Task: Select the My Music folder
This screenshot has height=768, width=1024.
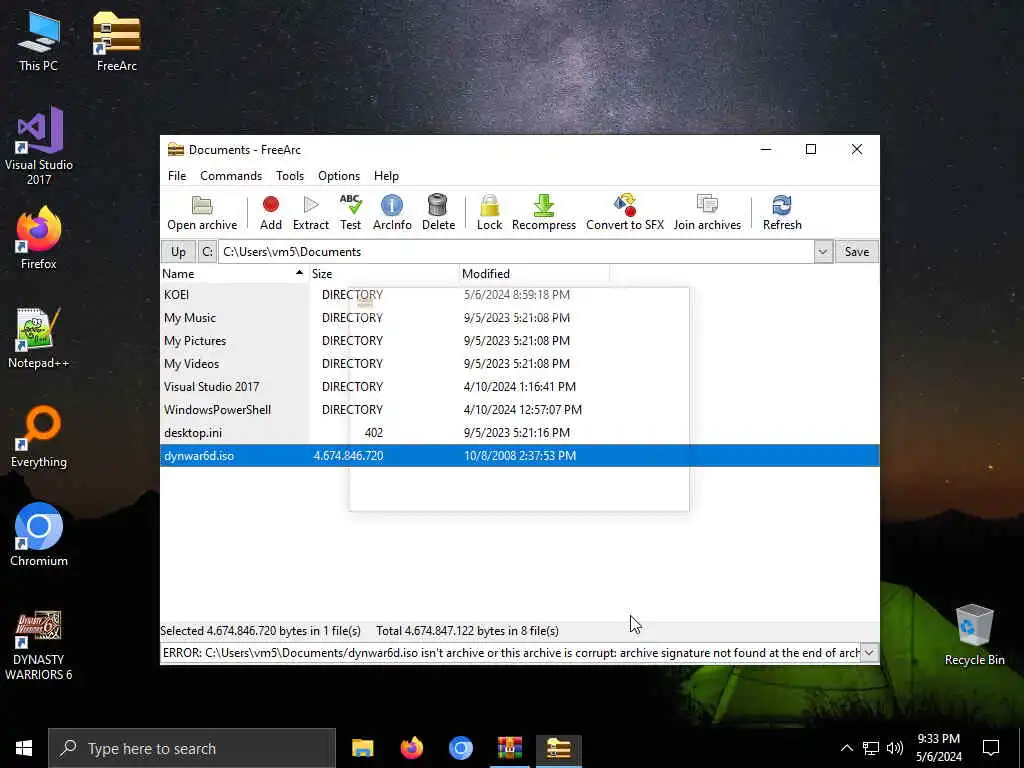Action: 520,317
